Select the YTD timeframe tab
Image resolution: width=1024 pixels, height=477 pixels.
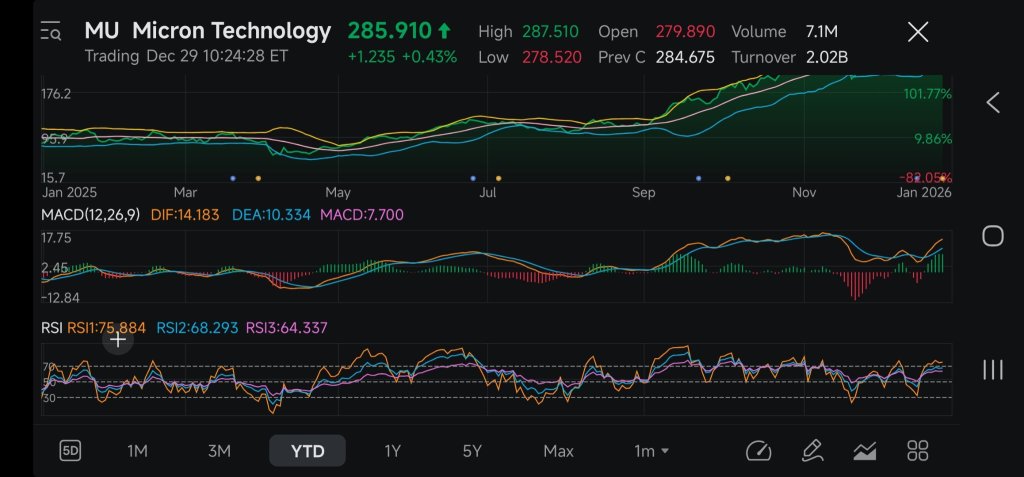click(308, 451)
